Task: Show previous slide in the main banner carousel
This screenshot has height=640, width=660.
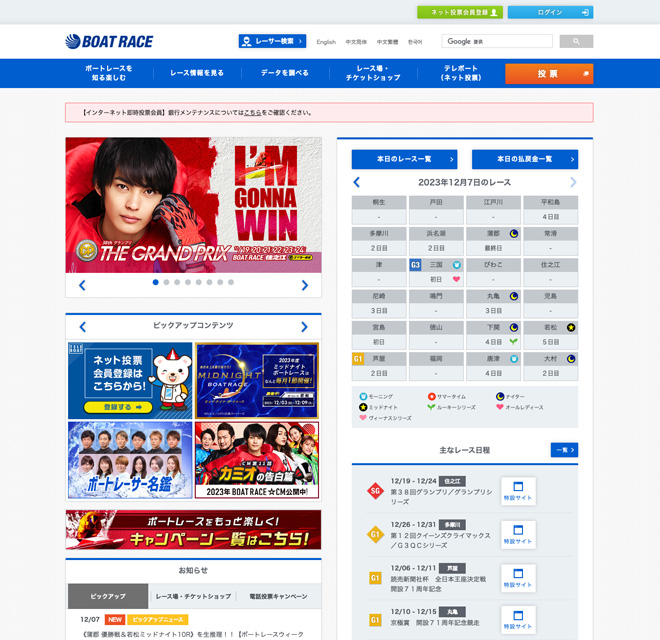Action: click(82, 285)
